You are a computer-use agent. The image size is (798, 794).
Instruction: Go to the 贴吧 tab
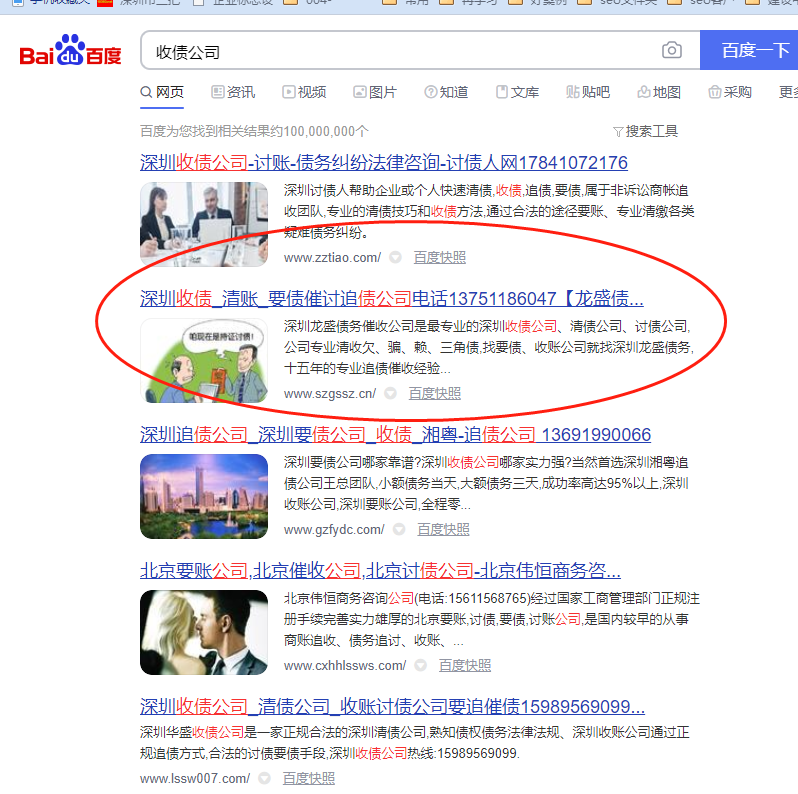(x=588, y=92)
